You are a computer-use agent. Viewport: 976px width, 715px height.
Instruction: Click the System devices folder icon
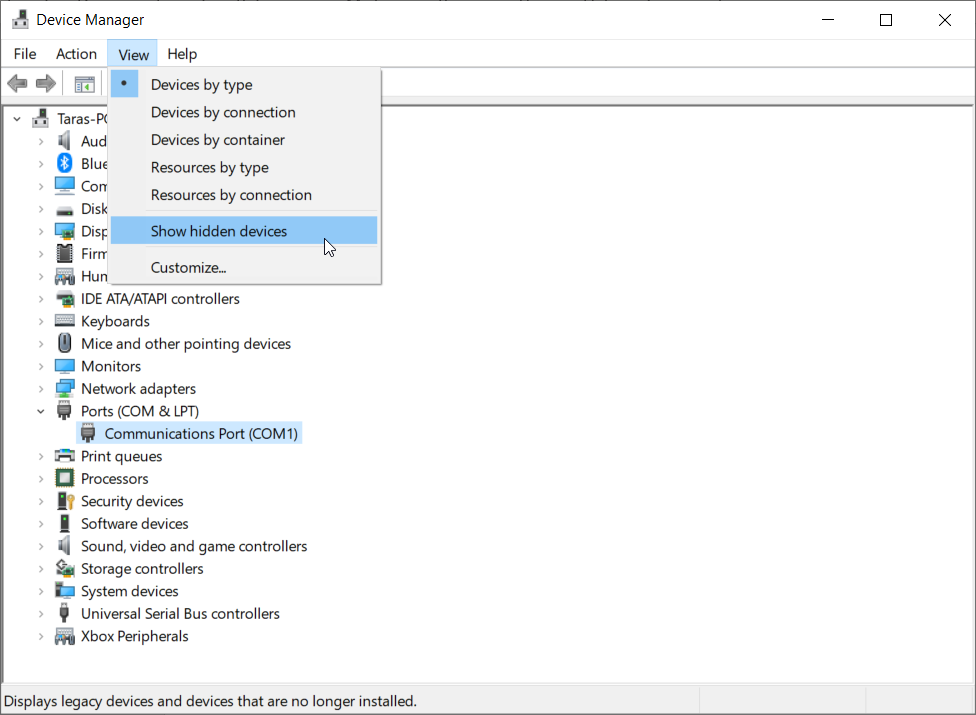pos(65,590)
